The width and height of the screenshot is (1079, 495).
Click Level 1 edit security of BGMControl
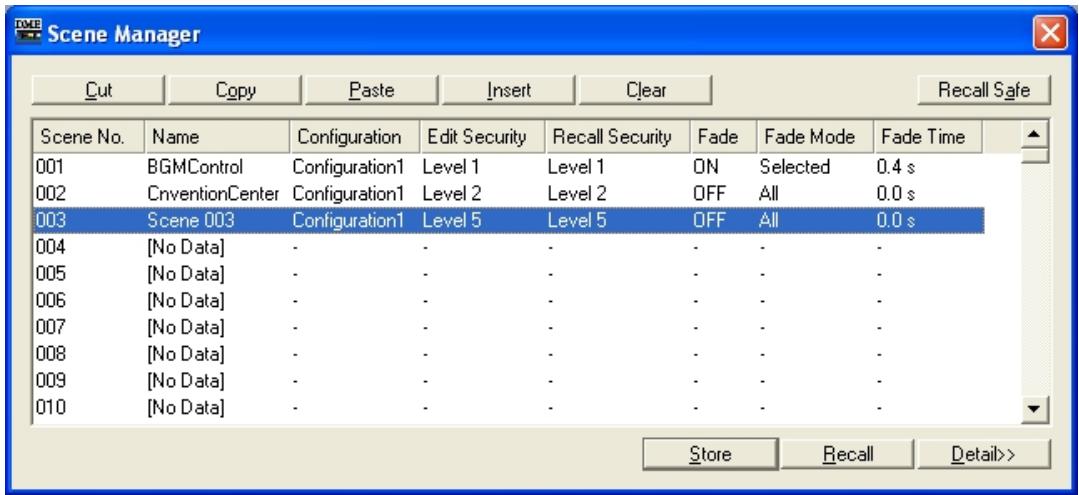(x=452, y=167)
